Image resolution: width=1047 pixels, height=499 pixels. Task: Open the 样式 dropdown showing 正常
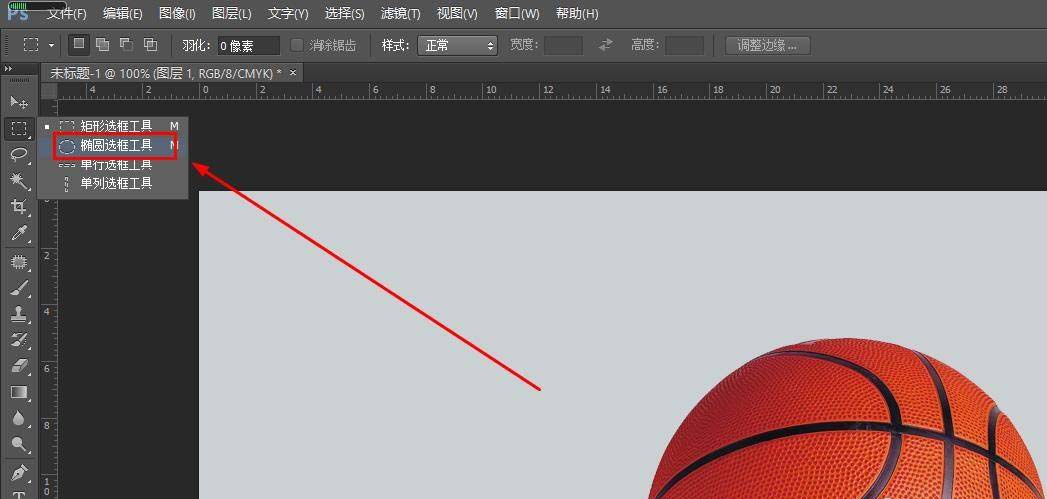pyautogui.click(x=457, y=45)
